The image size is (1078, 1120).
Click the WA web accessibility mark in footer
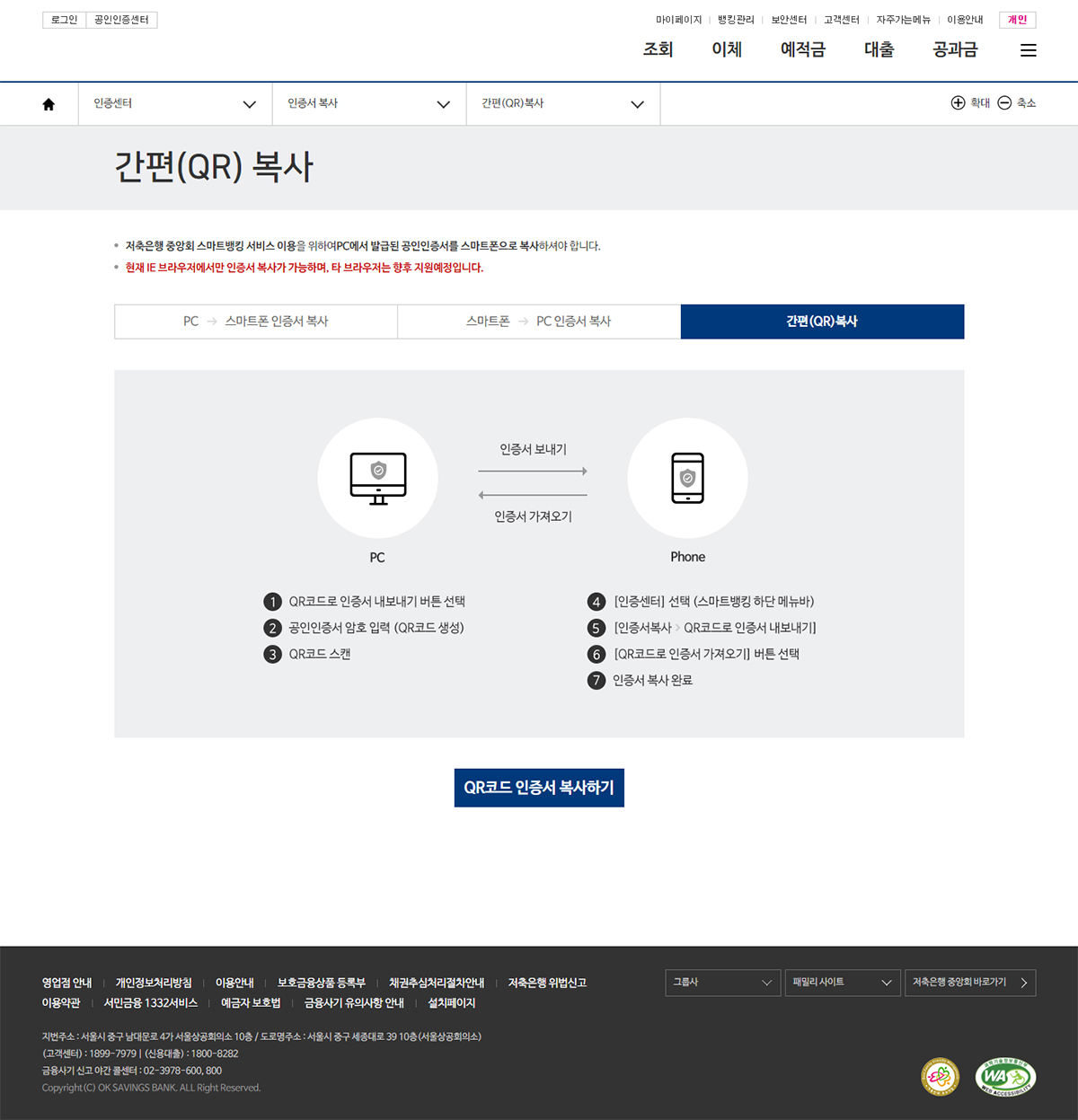click(x=1005, y=1077)
